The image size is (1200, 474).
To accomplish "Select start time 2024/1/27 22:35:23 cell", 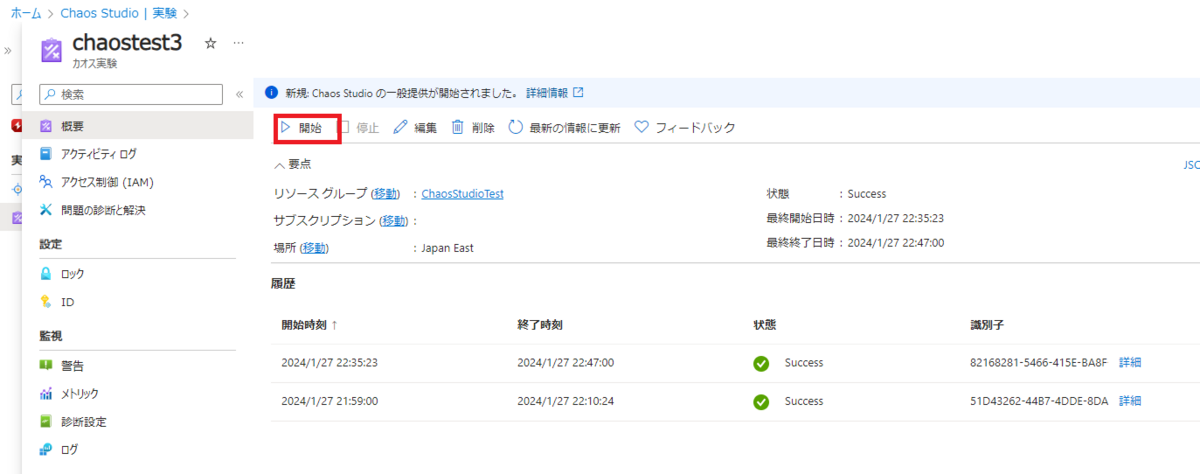I will [329, 362].
